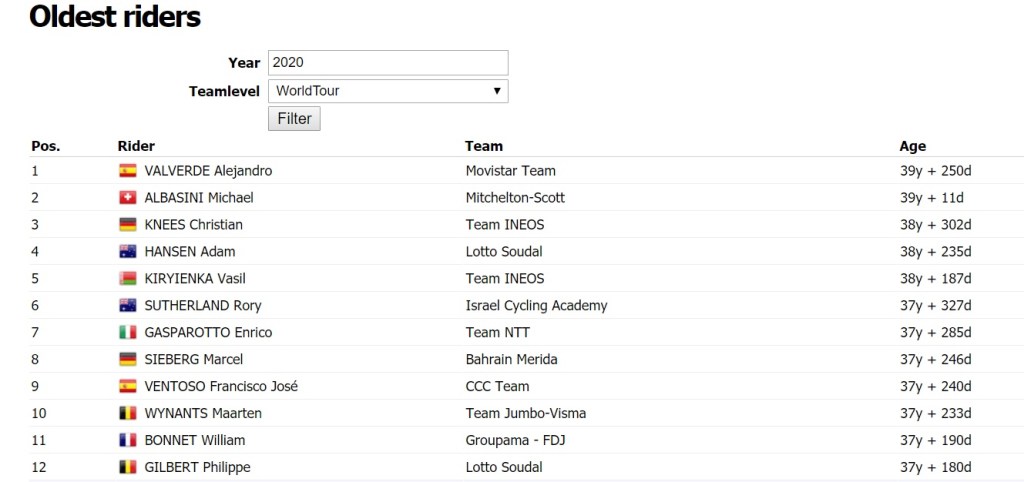Open rider VALVERDE Alejandro's page
This screenshot has height=482, width=1024.
(x=208, y=171)
